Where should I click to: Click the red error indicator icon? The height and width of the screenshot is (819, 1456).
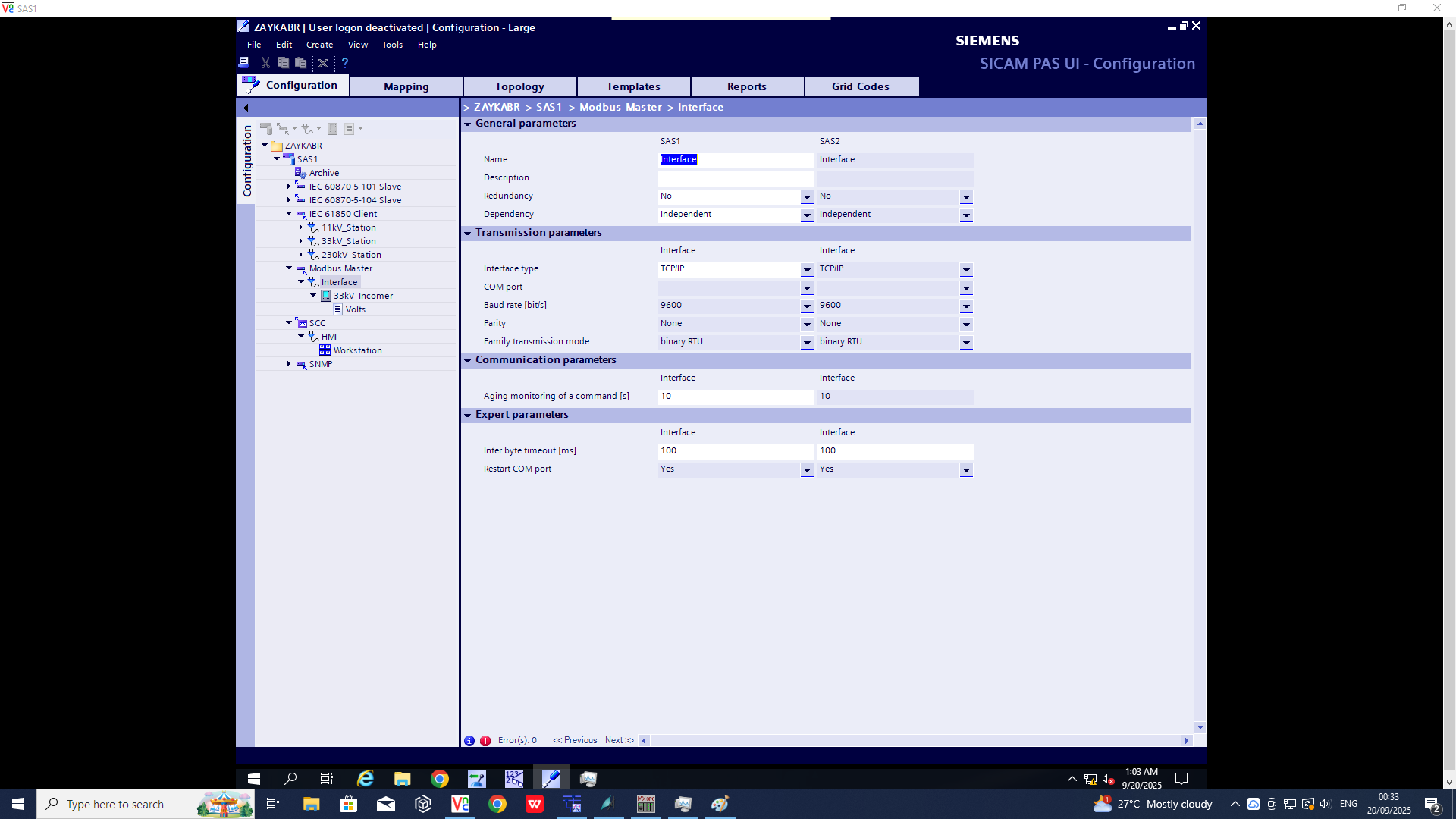[x=485, y=741]
